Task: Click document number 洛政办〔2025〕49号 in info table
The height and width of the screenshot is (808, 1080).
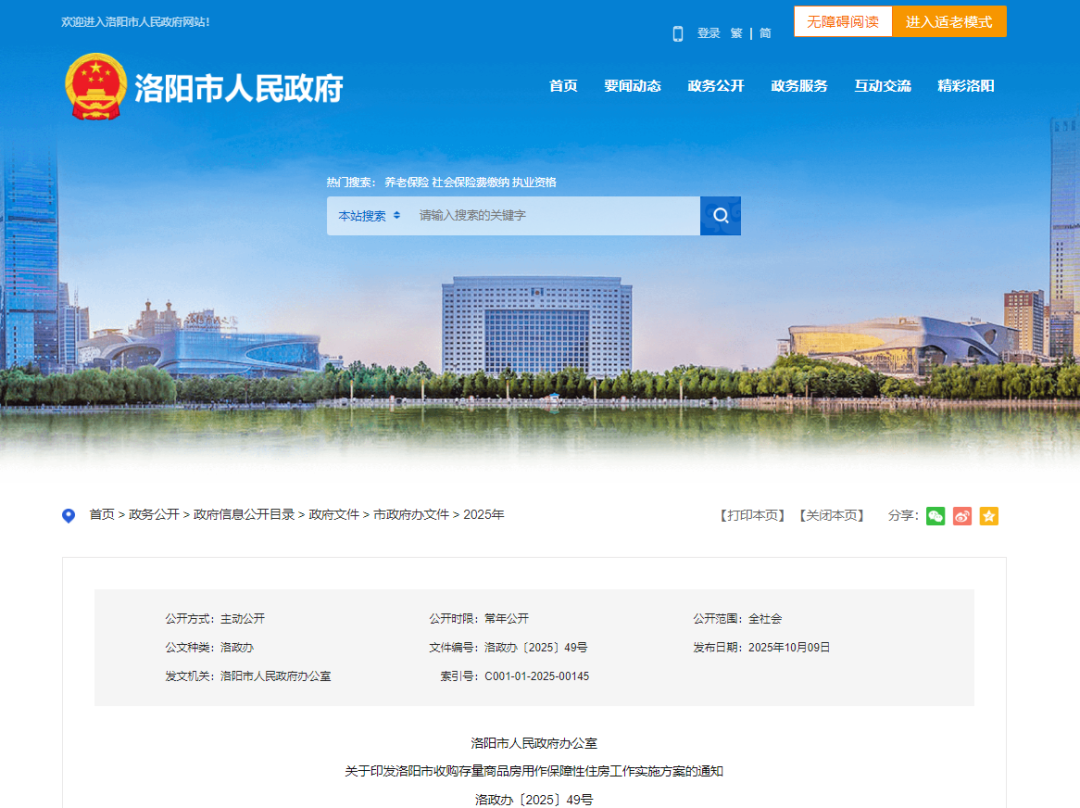Action: [x=536, y=648]
